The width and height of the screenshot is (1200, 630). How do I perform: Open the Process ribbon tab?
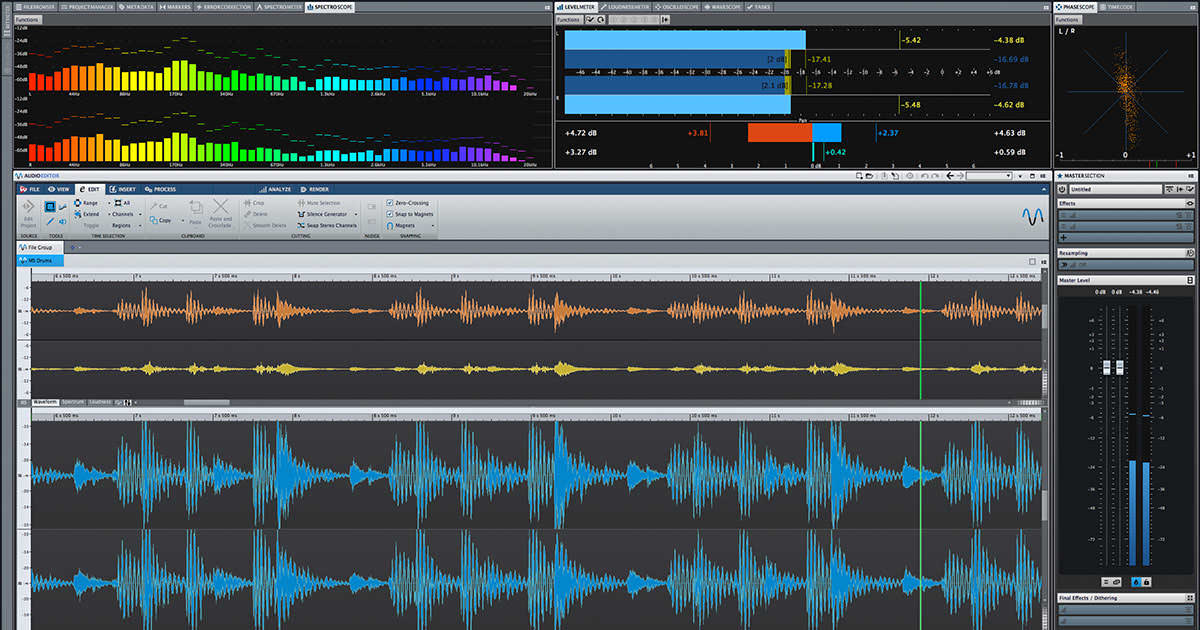(x=160, y=188)
